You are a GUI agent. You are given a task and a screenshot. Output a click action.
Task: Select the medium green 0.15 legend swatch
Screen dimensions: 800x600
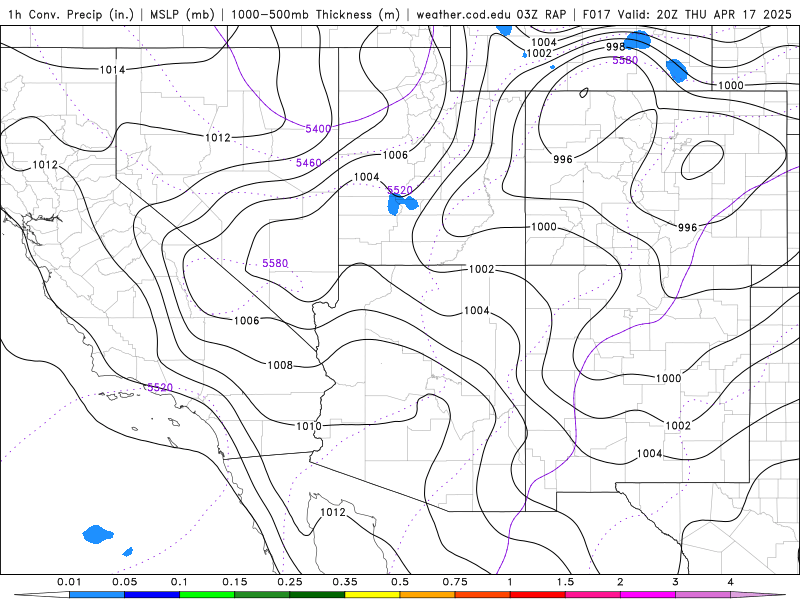[262, 595]
